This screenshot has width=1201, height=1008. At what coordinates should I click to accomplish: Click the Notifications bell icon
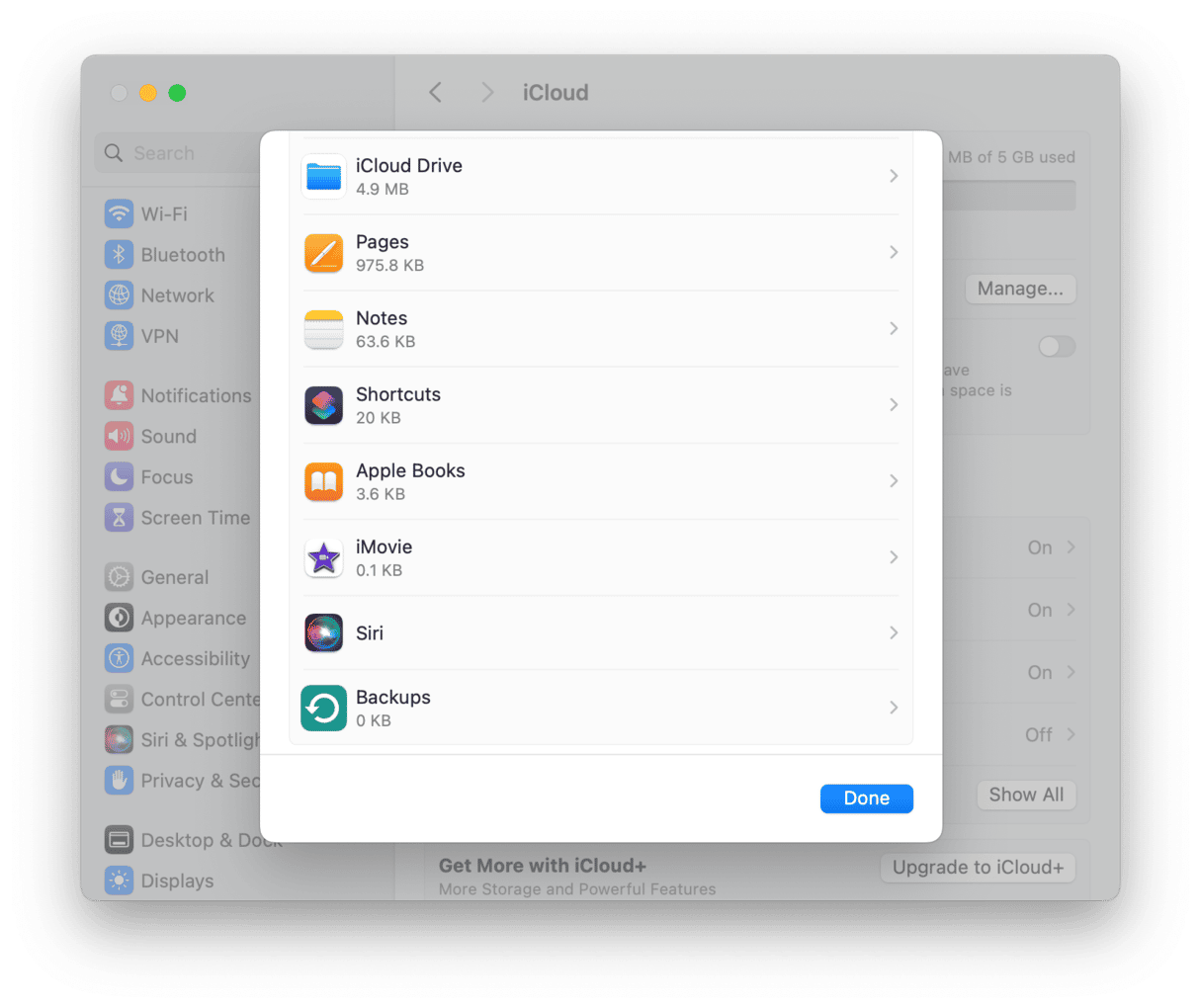point(119,395)
